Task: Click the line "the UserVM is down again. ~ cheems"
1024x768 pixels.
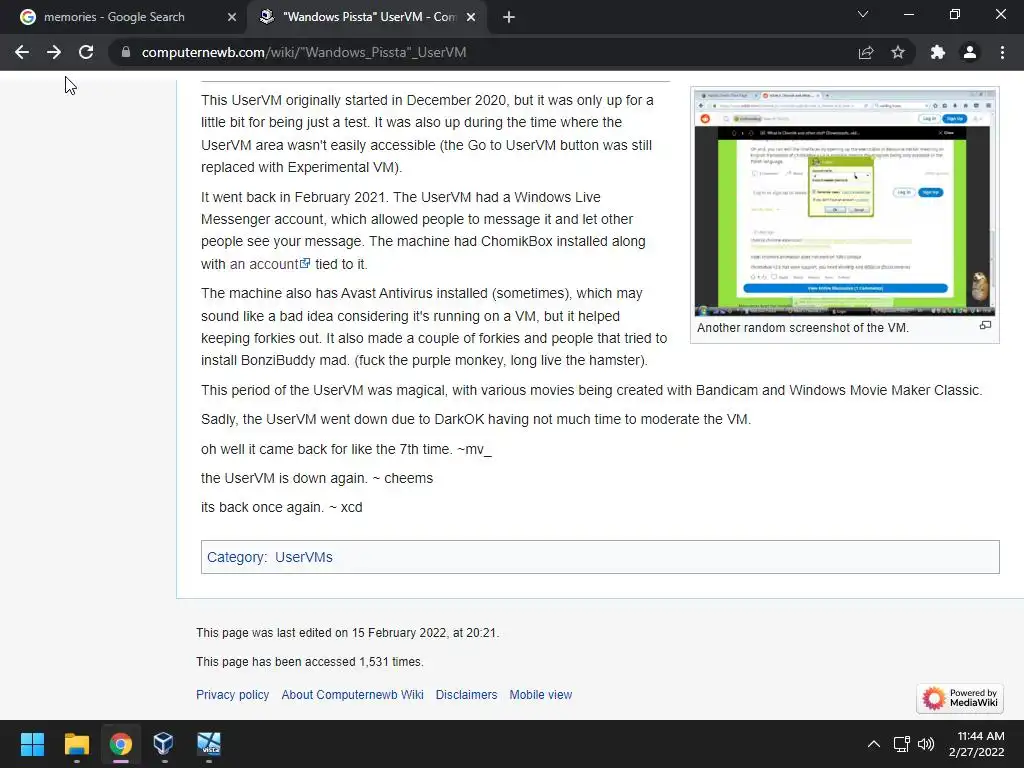Action: pos(317,478)
